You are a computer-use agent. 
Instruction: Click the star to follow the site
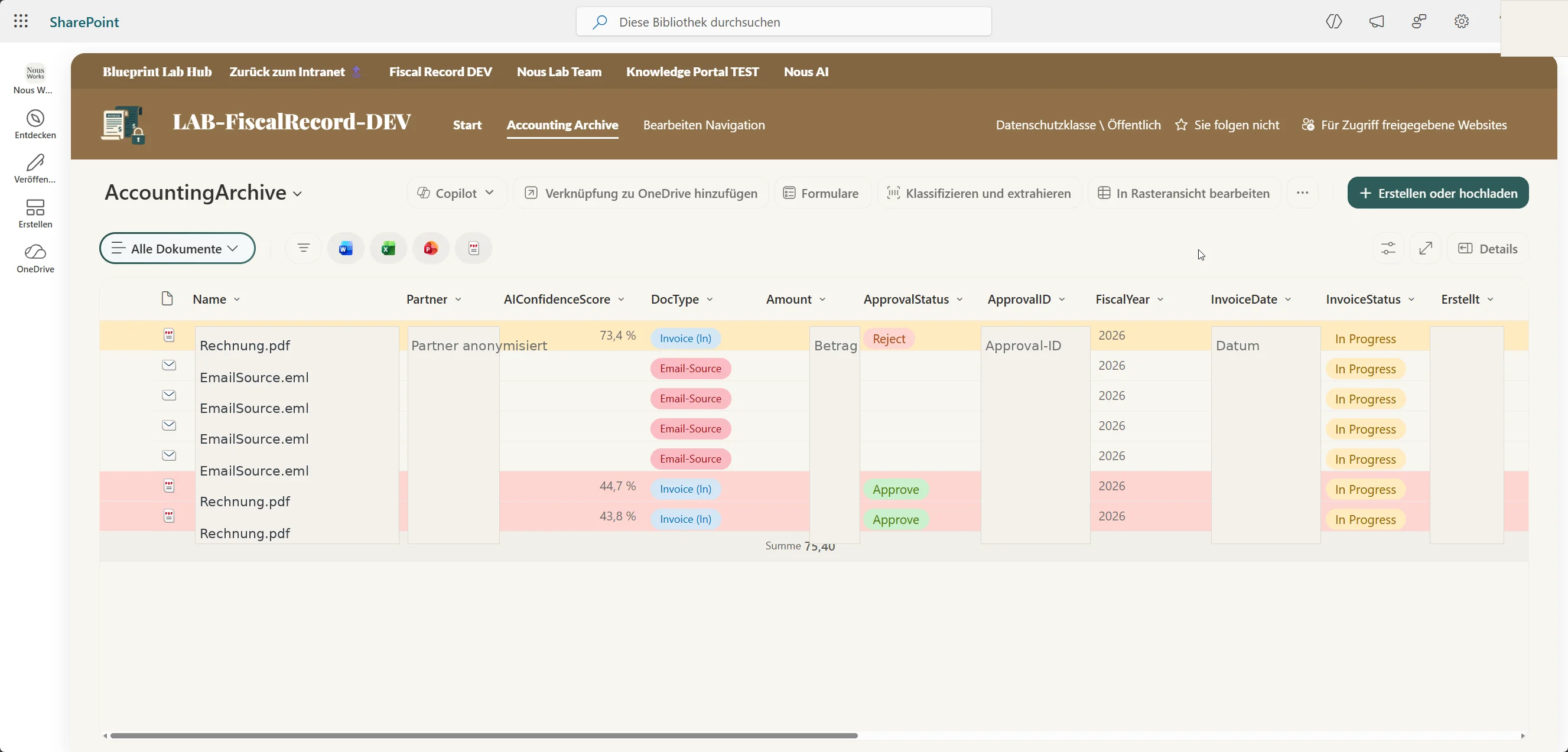[1181, 125]
